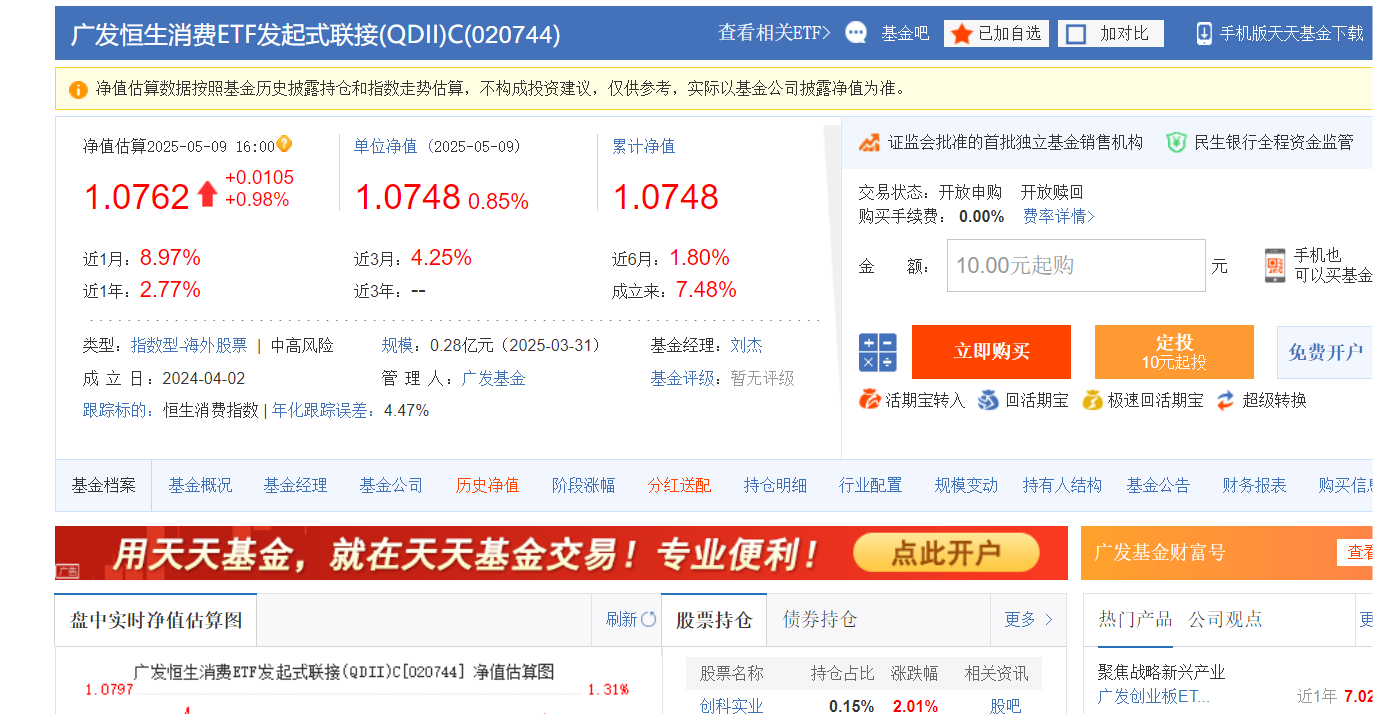1373x714 pixels.
Task: Switch to the 公司观点 tab
Action: click(x=1225, y=619)
